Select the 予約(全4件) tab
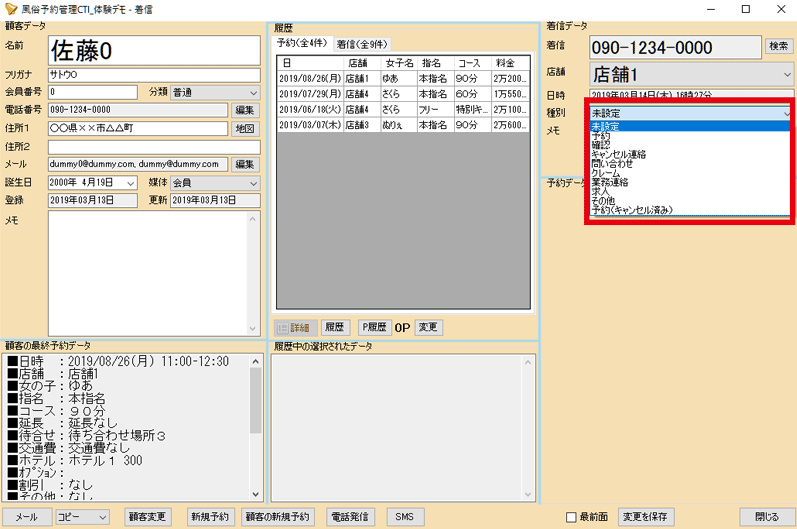 click(304, 44)
